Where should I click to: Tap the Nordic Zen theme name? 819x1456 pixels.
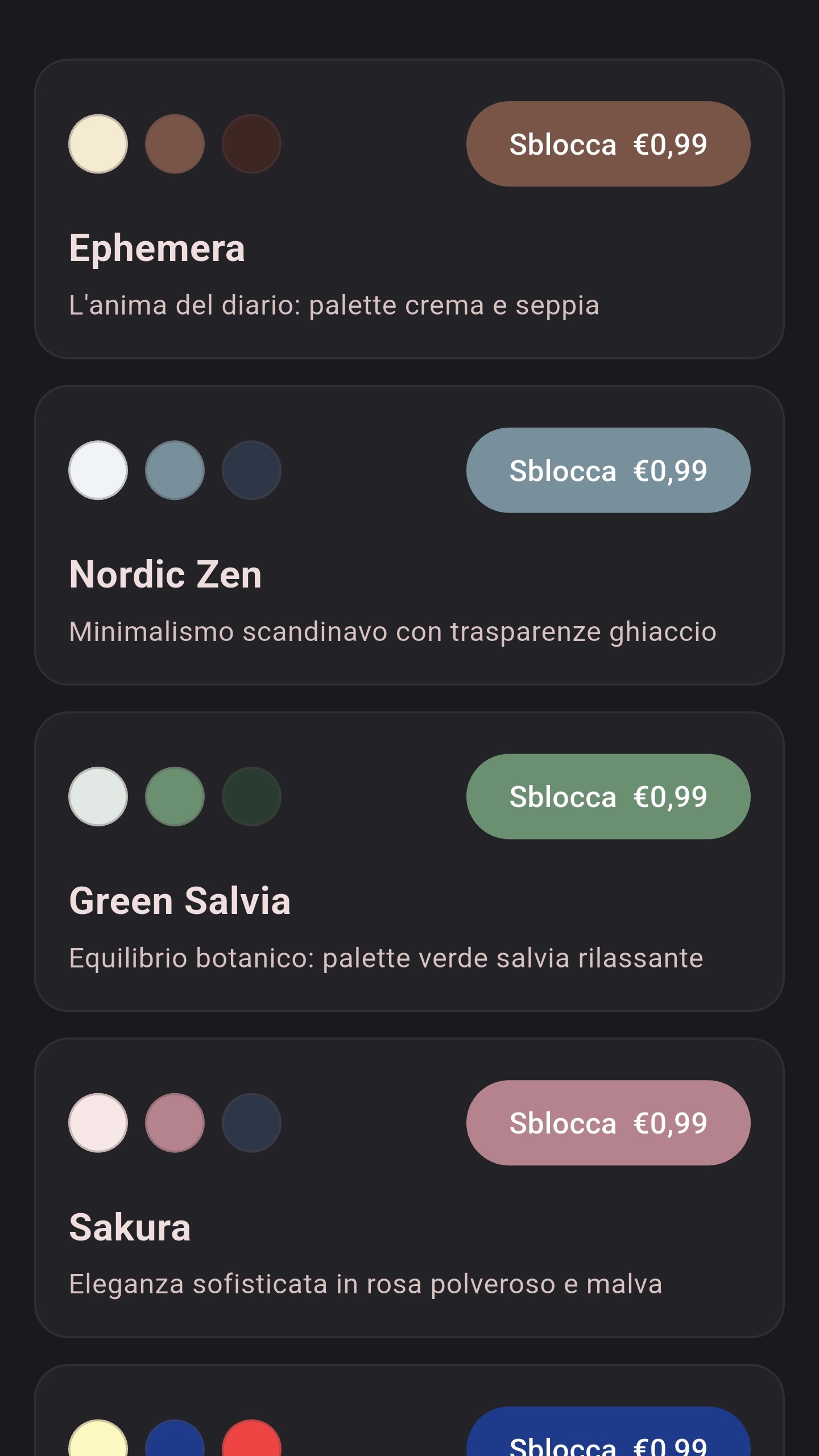click(165, 574)
